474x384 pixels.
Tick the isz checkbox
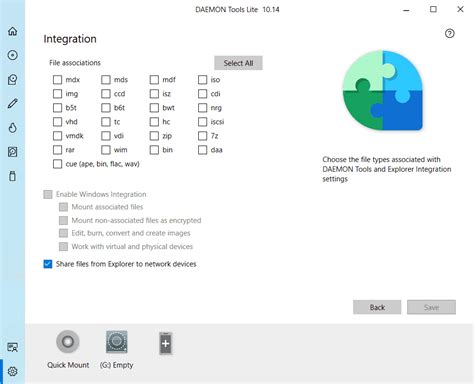point(154,94)
